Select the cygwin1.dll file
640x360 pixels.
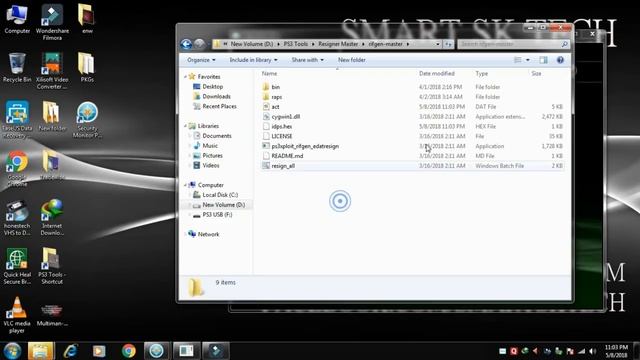tap(412, 116)
